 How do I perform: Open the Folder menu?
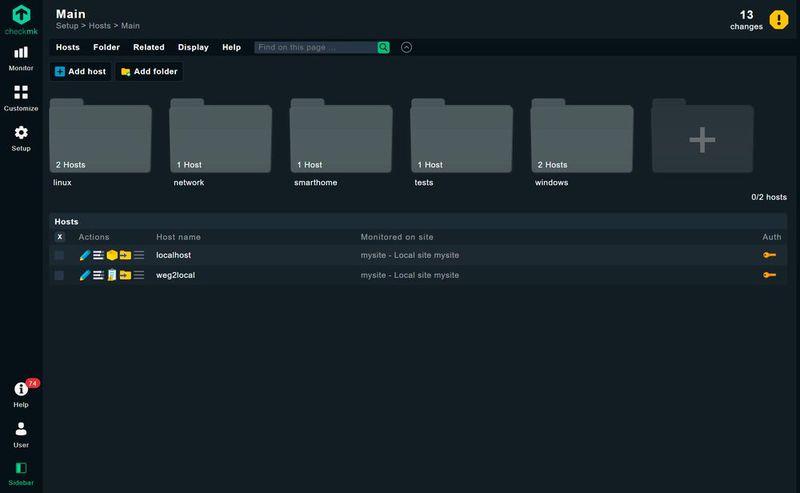106,47
